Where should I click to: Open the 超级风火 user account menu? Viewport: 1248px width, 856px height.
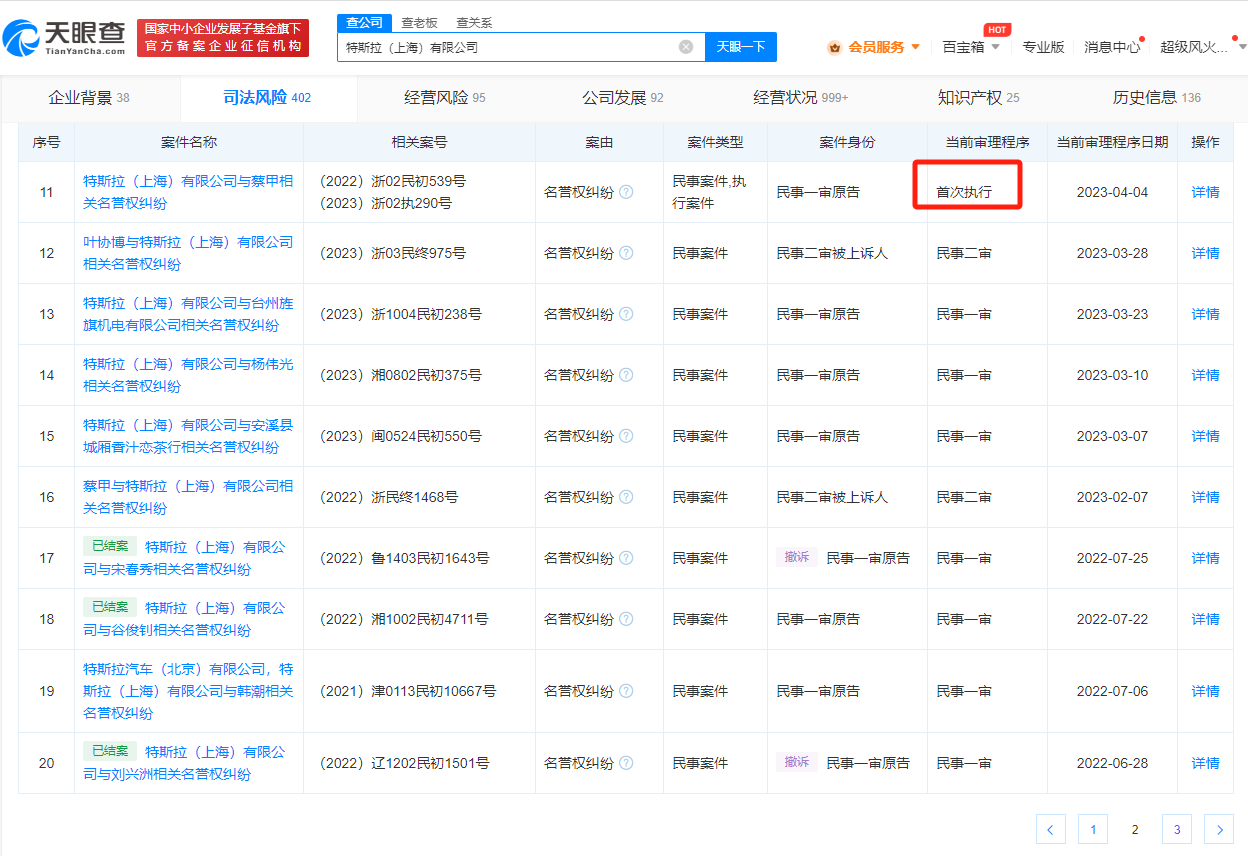coord(1200,47)
